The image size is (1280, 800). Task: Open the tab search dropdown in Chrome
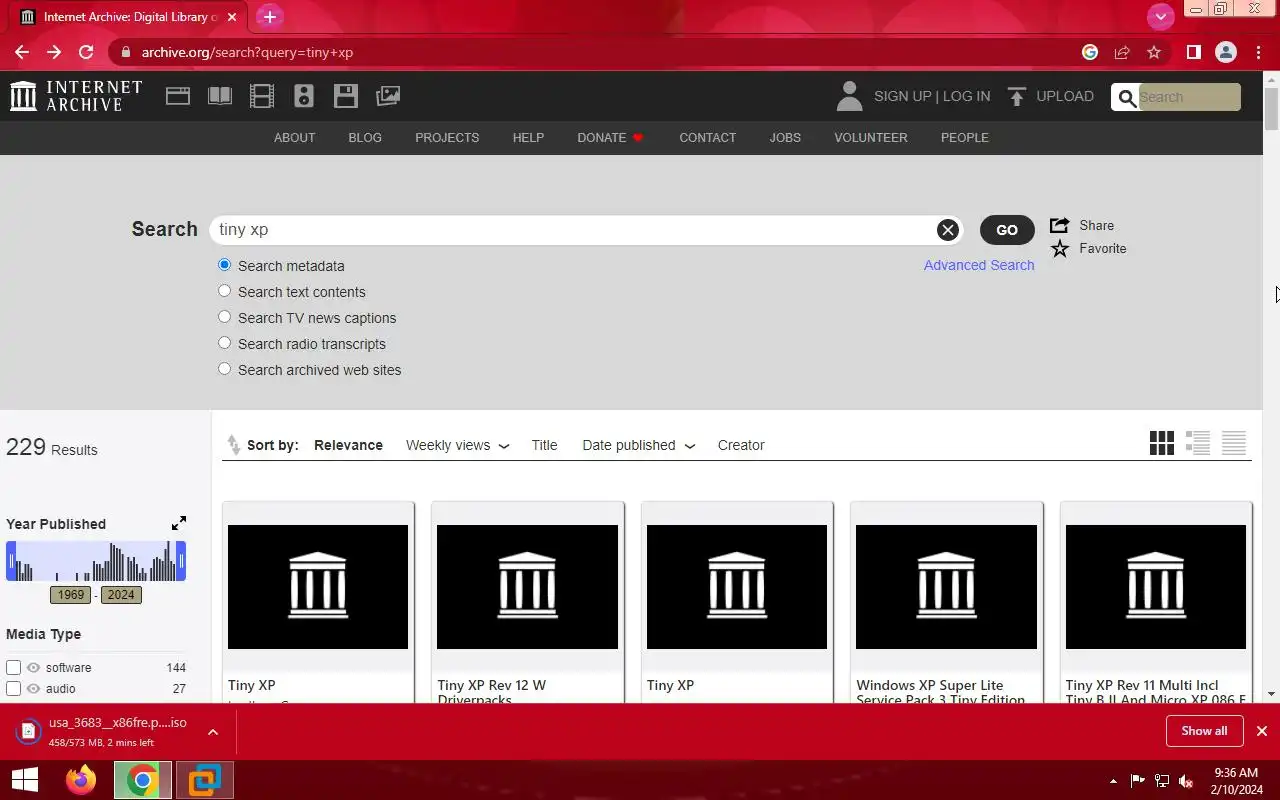[x=1160, y=16]
